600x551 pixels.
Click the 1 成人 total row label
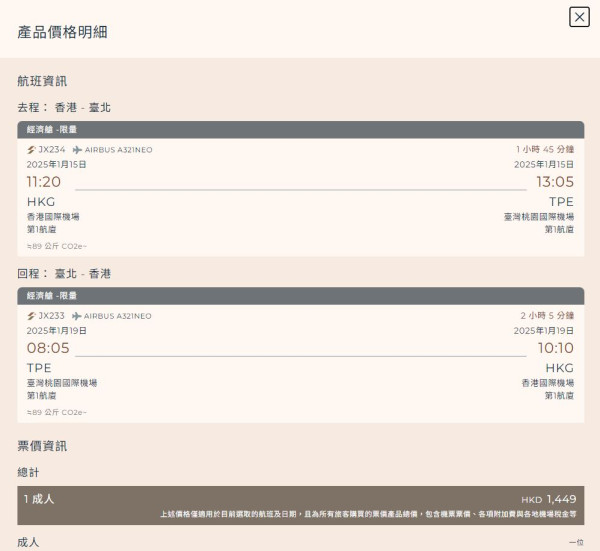[x=39, y=499]
